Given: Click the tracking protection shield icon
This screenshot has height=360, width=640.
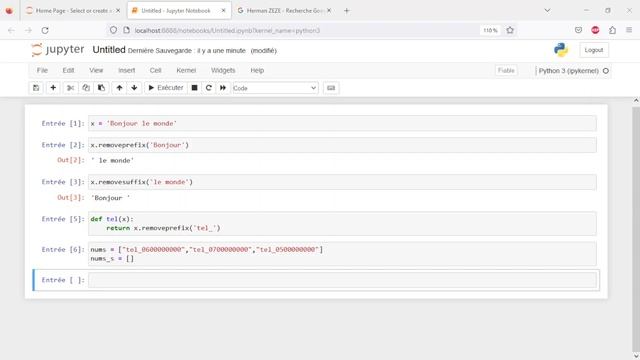Looking at the screenshot, I should tap(113, 30).
